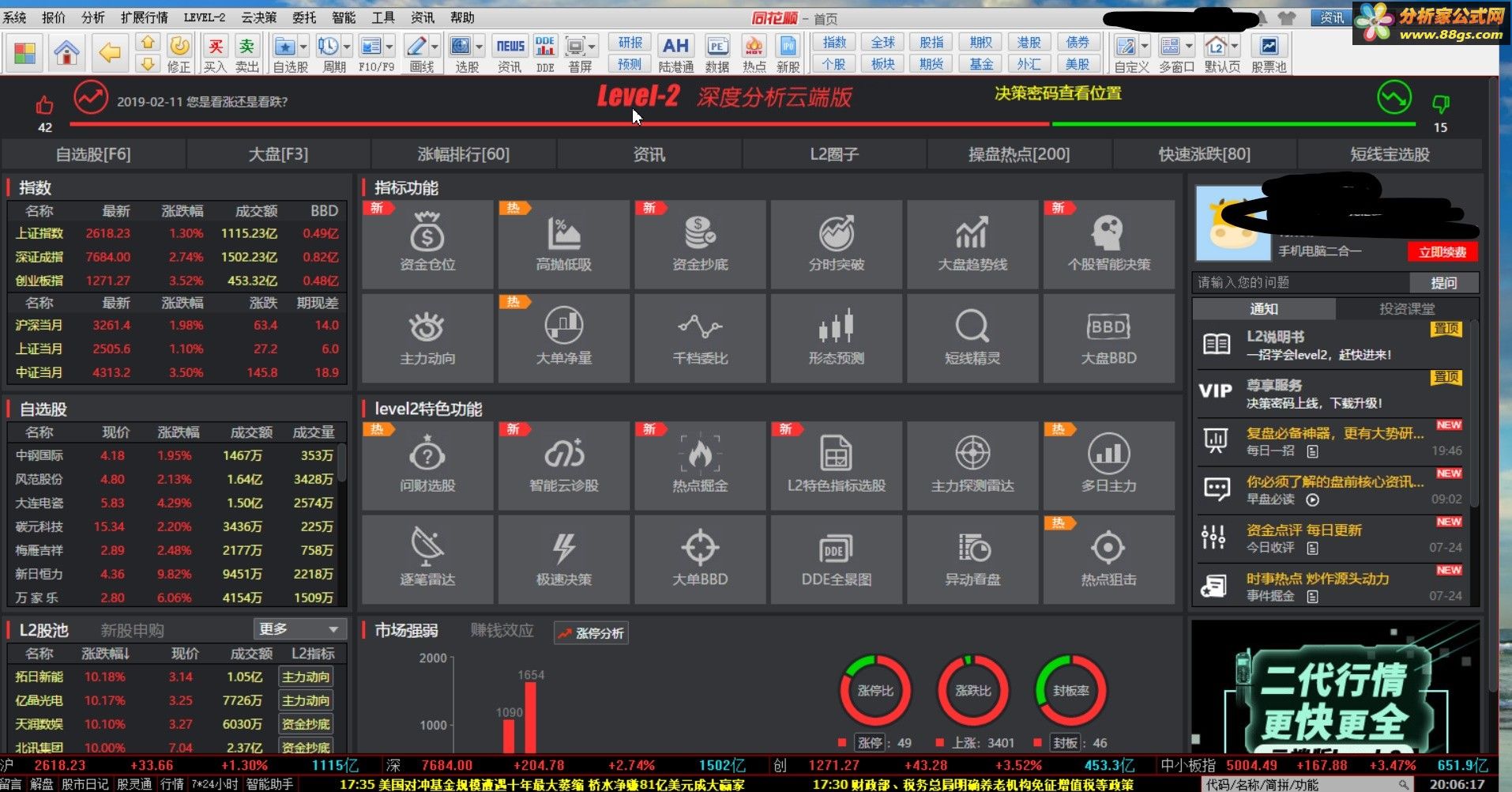Image resolution: width=1512 pixels, height=792 pixels.
Task: Click the 代码/名称/简拼/功能 search box
Action: point(1307,784)
